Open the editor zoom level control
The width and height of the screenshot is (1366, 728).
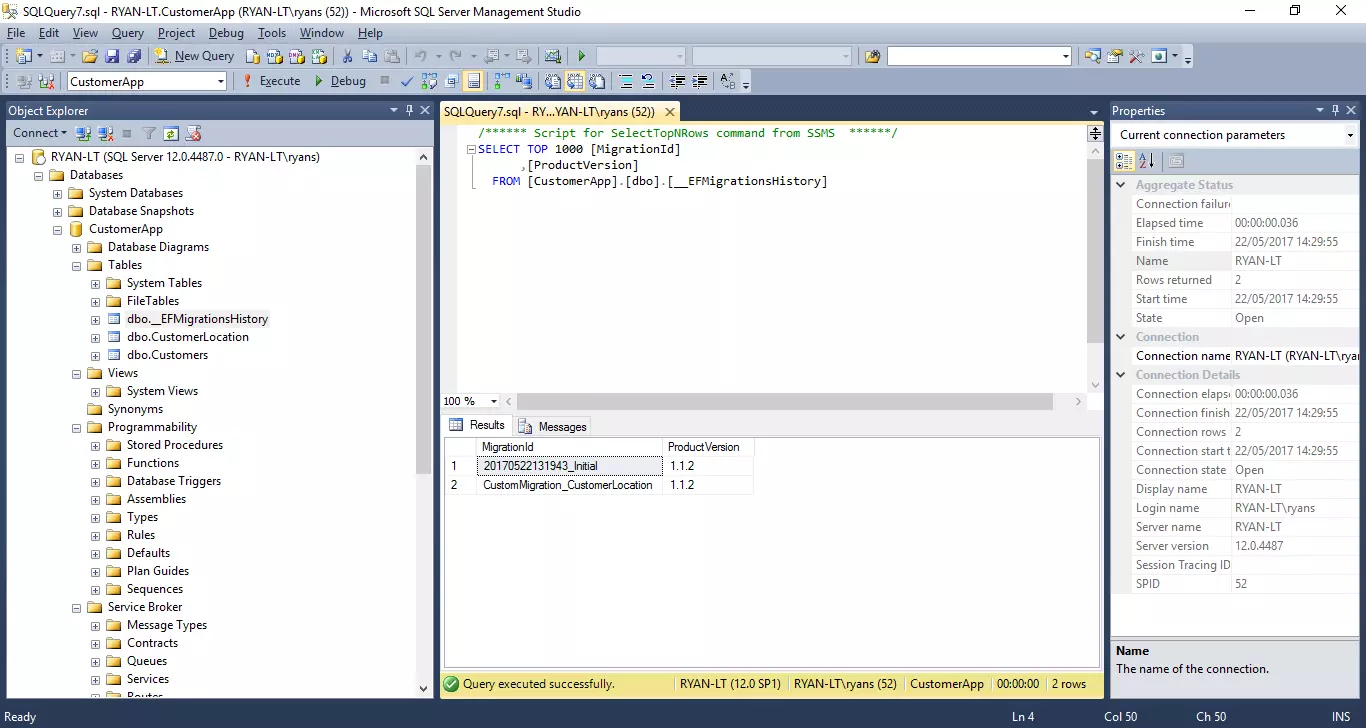[x=470, y=400]
